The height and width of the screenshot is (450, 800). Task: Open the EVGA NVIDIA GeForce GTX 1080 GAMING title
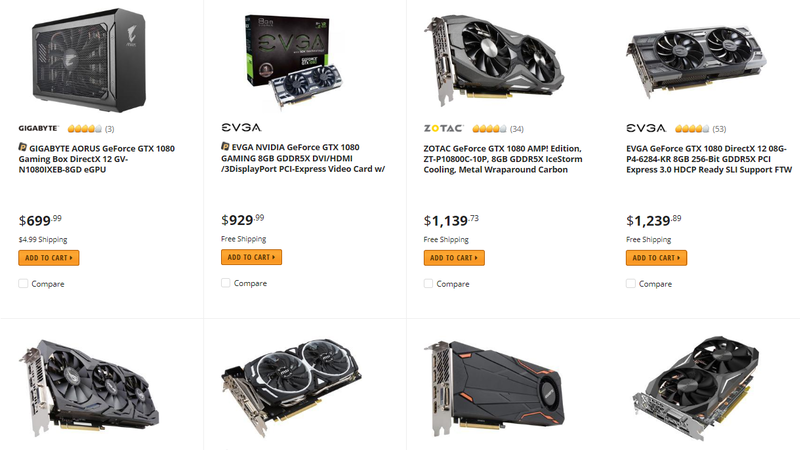[303, 158]
